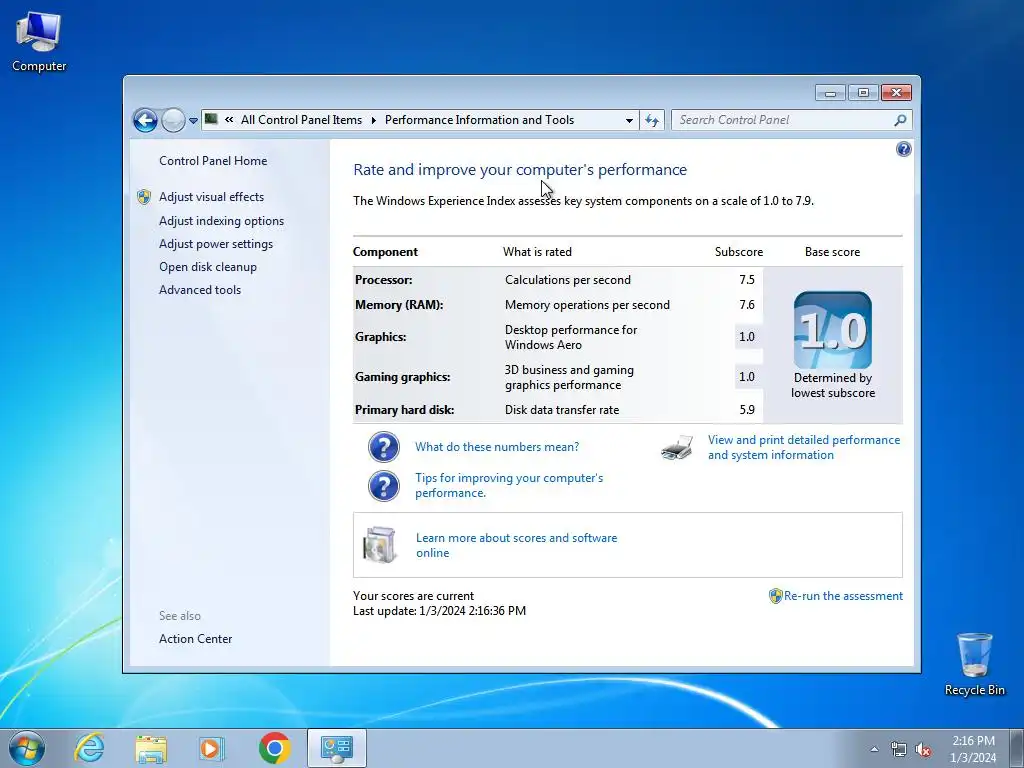1024x768 pixels.
Task: Click the Graphics subscore 1.0 cell
Action: [746, 337]
